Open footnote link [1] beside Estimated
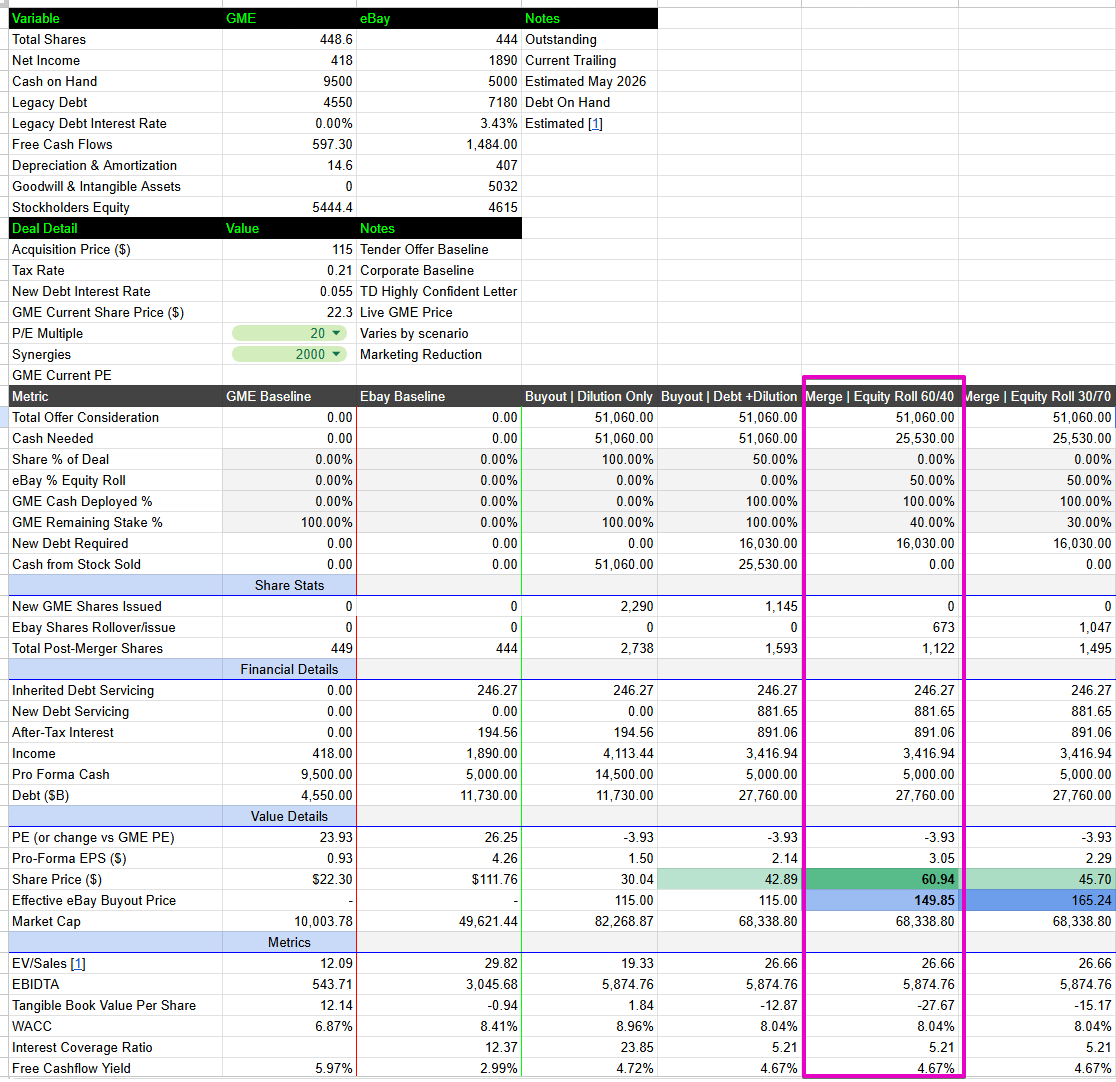The height and width of the screenshot is (1082, 1116). 595,123
